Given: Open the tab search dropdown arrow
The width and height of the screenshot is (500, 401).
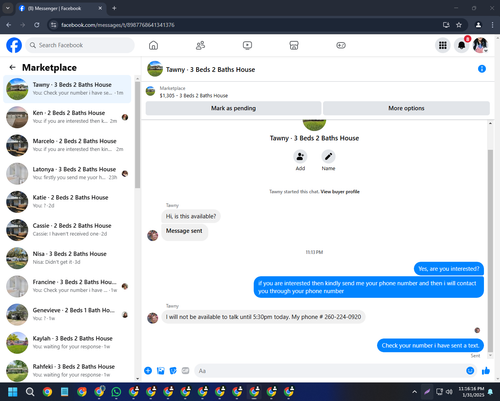Looking at the screenshot, I should [7, 8].
